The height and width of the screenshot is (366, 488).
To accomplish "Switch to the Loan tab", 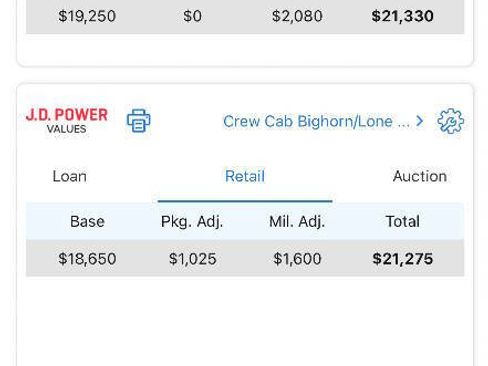I will 70,176.
